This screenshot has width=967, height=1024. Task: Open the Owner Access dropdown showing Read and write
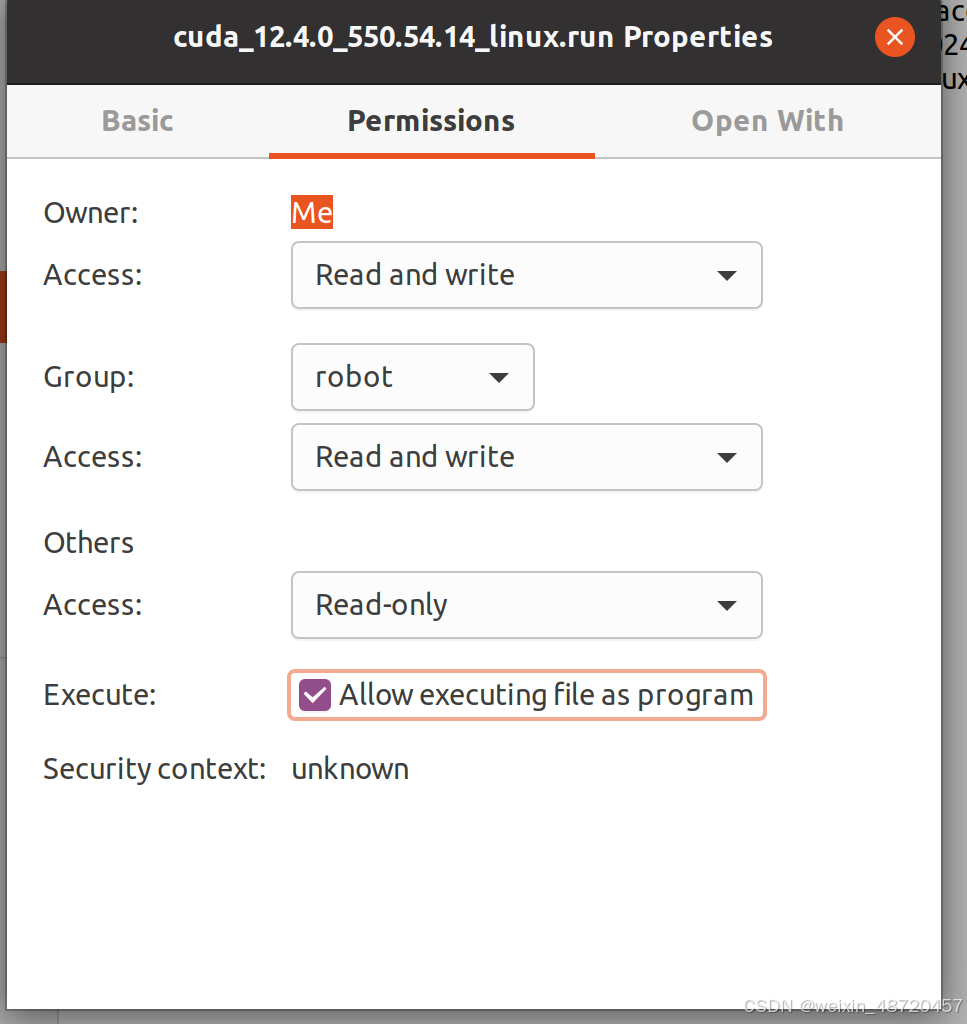point(526,275)
